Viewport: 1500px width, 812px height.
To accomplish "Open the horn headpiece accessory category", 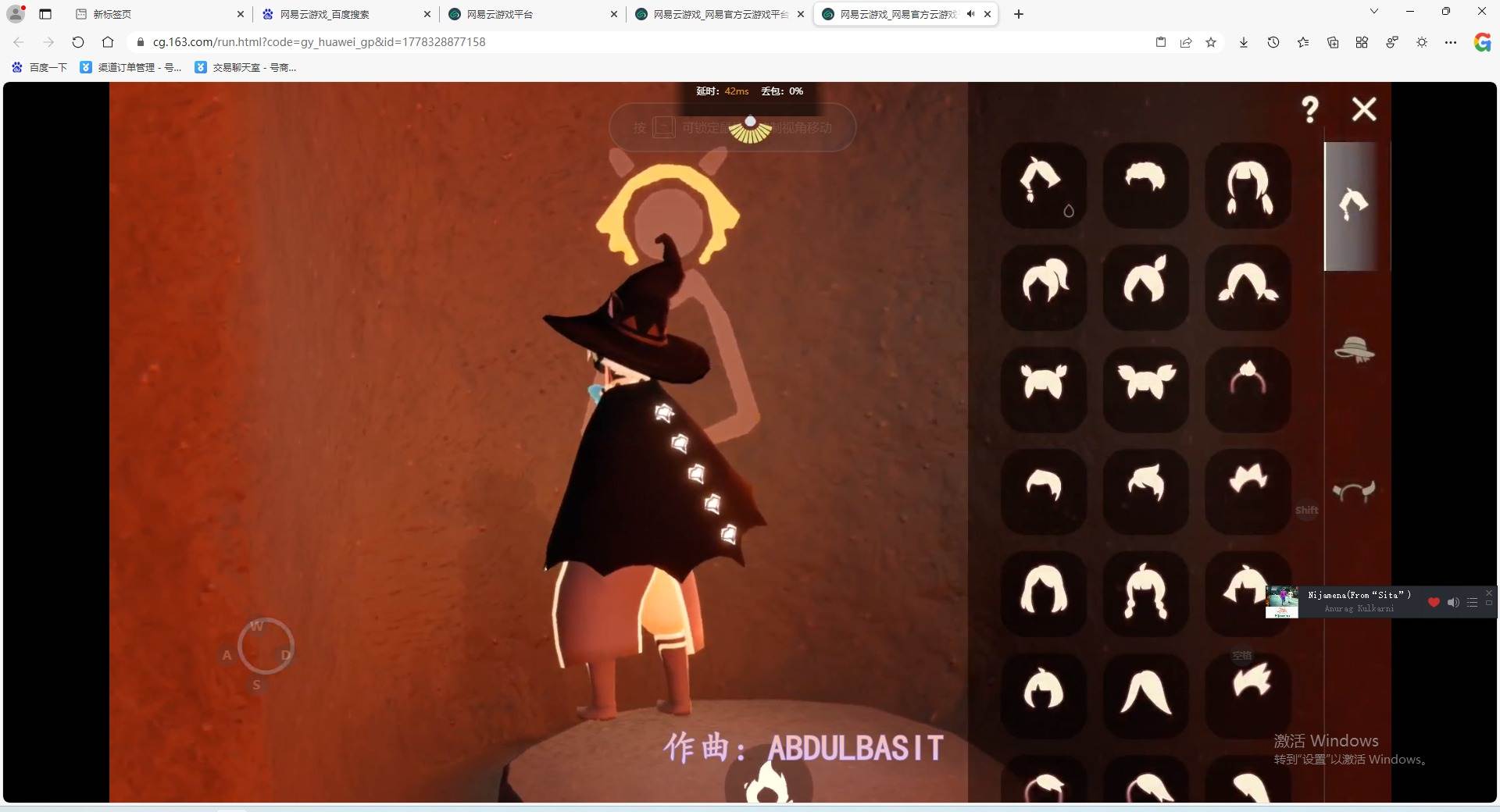I will [1354, 491].
